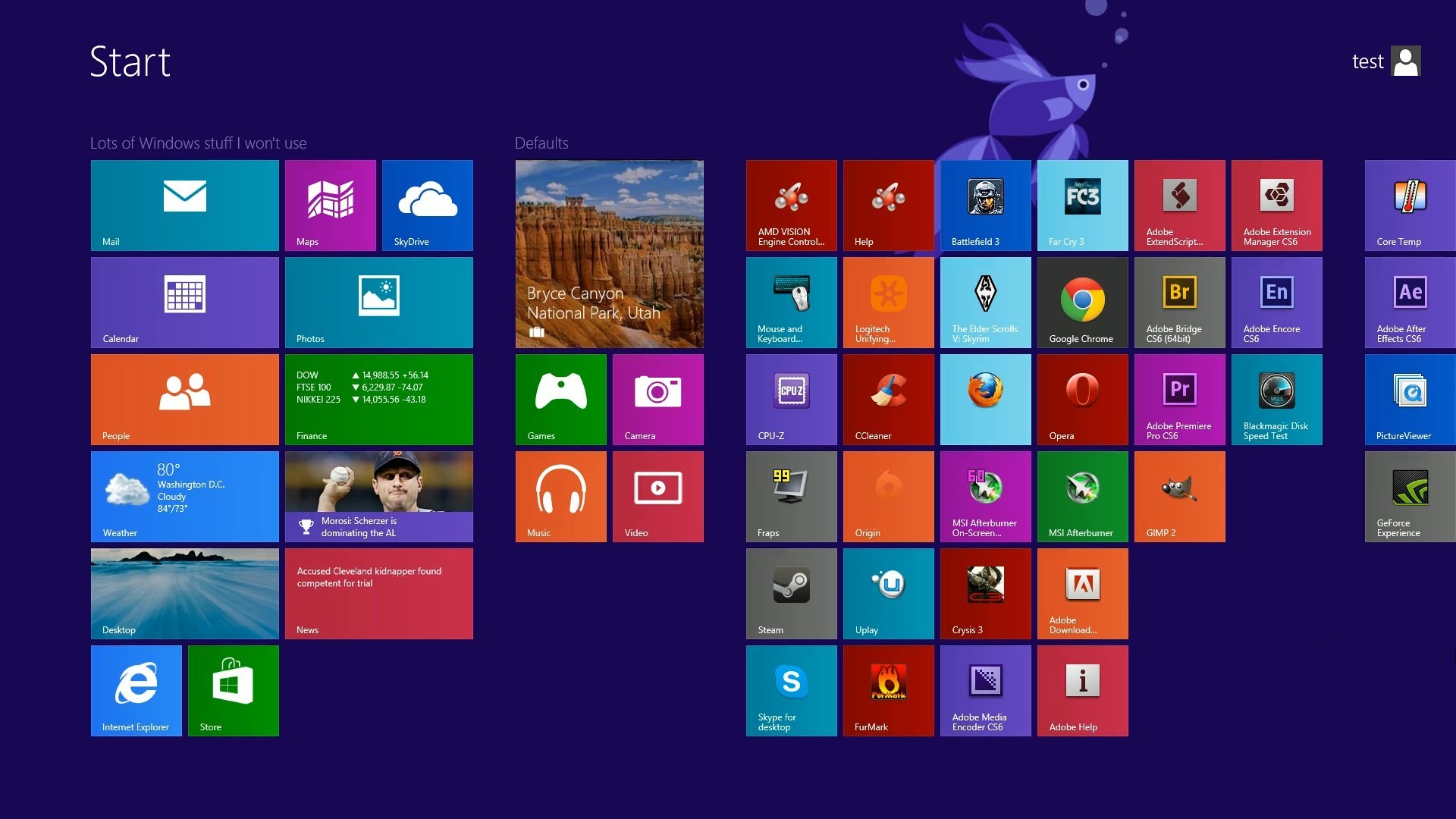Click the 'Lots of Windows stuff I won't use' header
Image resolution: width=1456 pixels, height=819 pixels.
197,143
